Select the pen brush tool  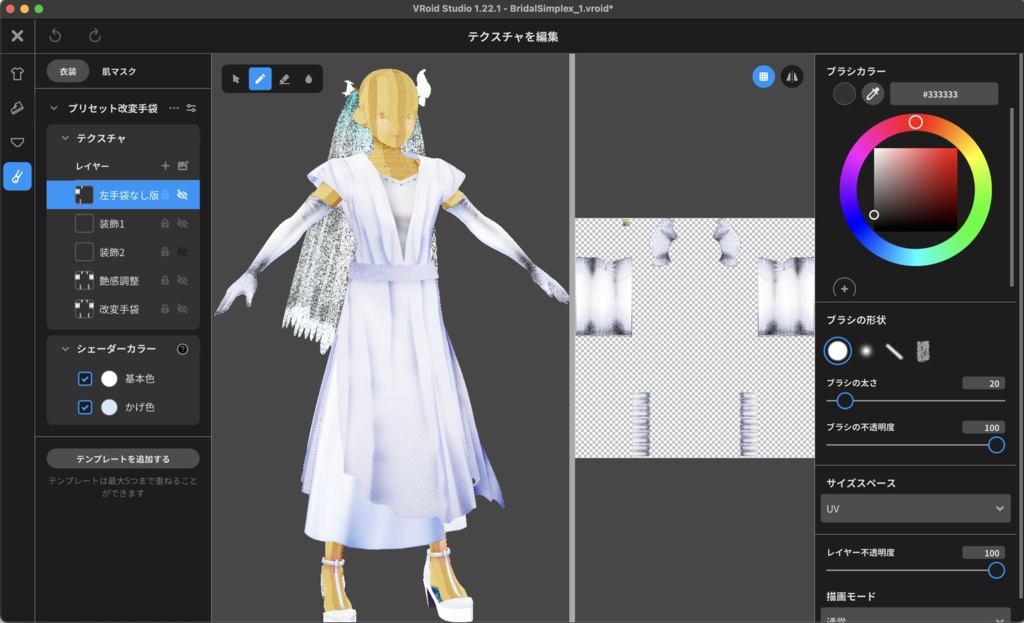pyautogui.click(x=260, y=79)
